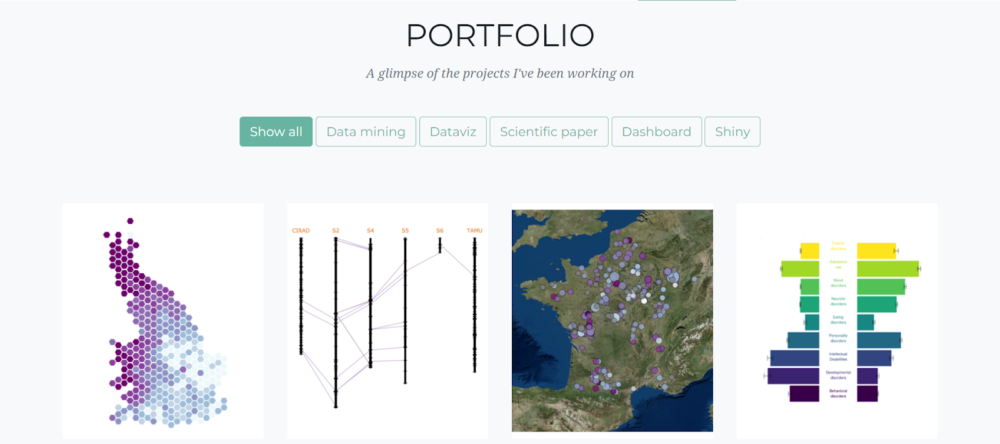
Task: Open the disorders pyramid bar chart project
Action: click(x=837, y=320)
